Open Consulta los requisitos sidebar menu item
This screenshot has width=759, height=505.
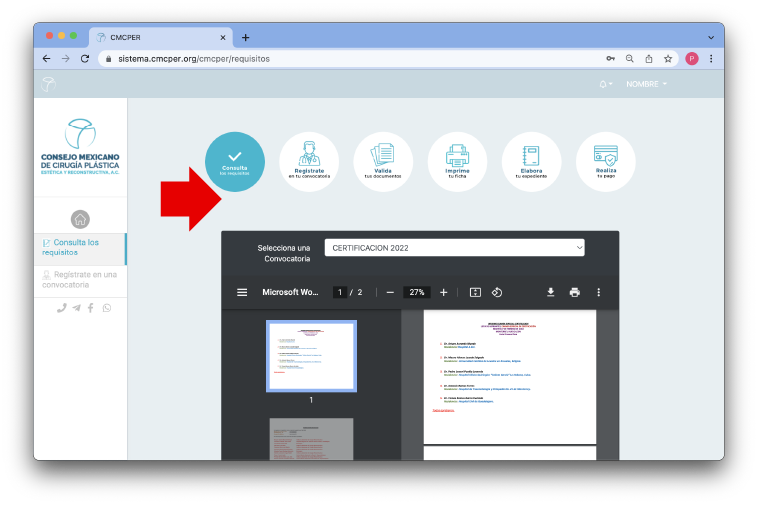coord(80,247)
